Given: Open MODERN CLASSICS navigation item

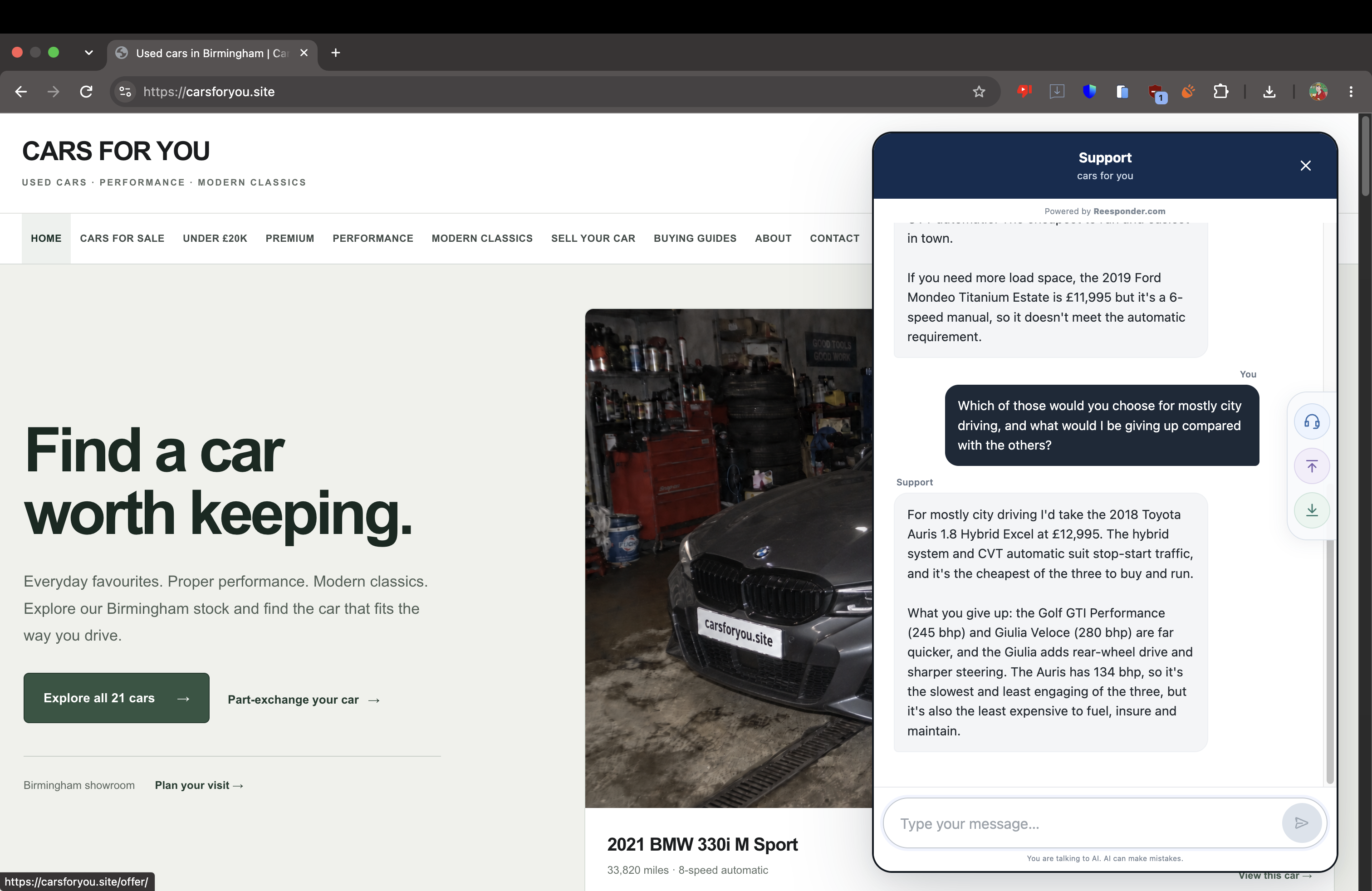Looking at the screenshot, I should pos(482,239).
